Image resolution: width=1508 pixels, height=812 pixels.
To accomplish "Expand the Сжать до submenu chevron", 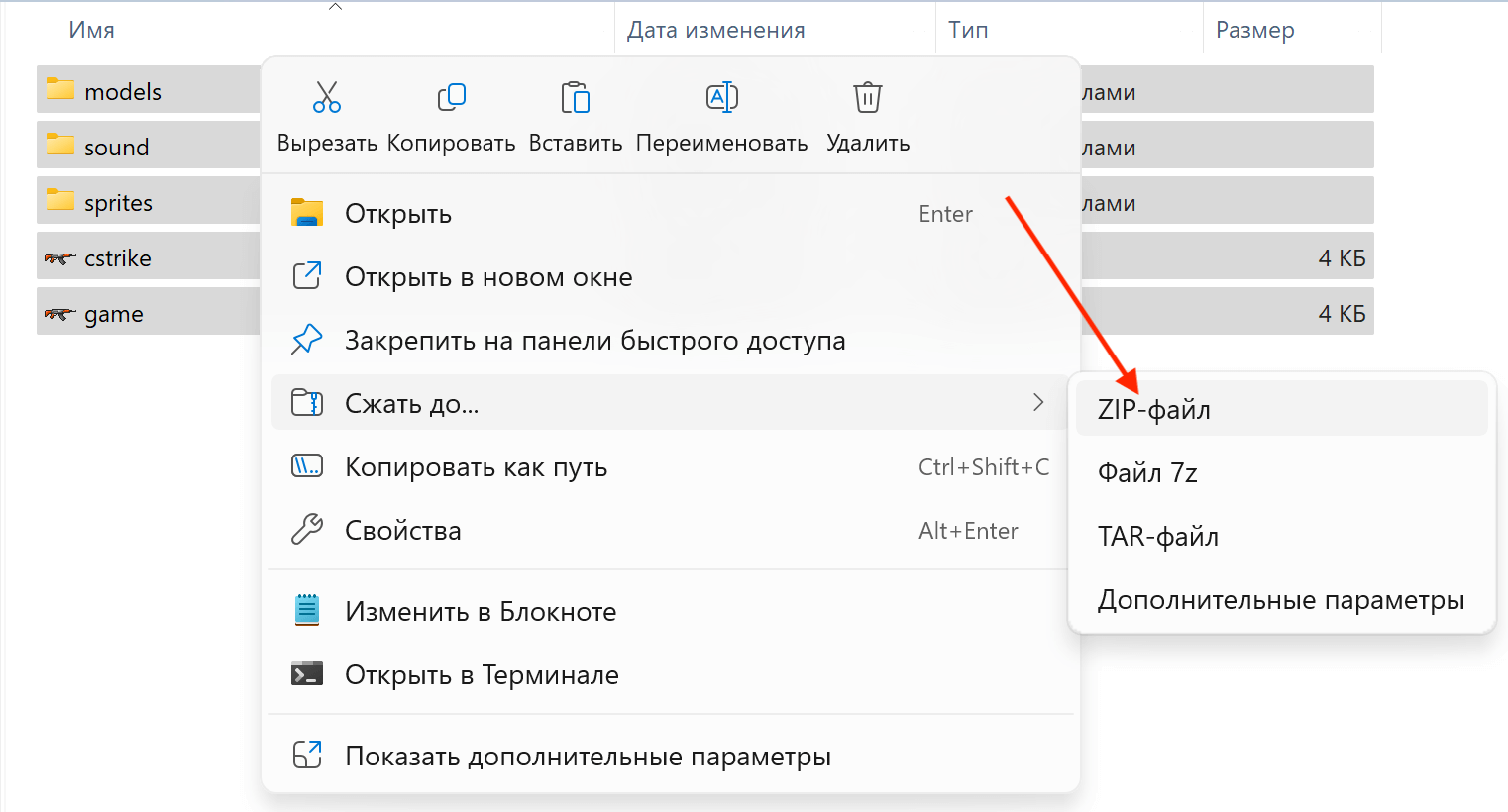I will click(1038, 403).
